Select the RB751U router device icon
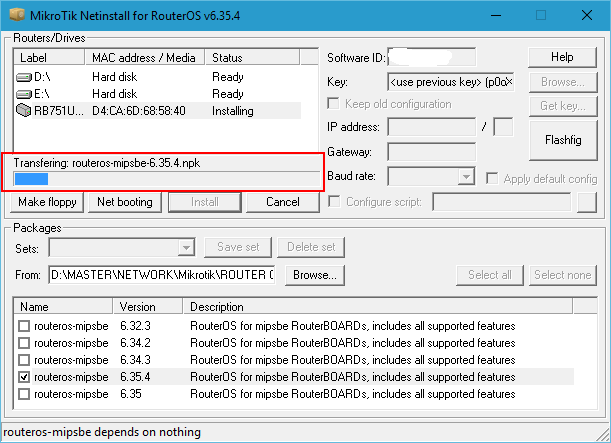Image resolution: width=611 pixels, height=443 pixels. point(23,110)
